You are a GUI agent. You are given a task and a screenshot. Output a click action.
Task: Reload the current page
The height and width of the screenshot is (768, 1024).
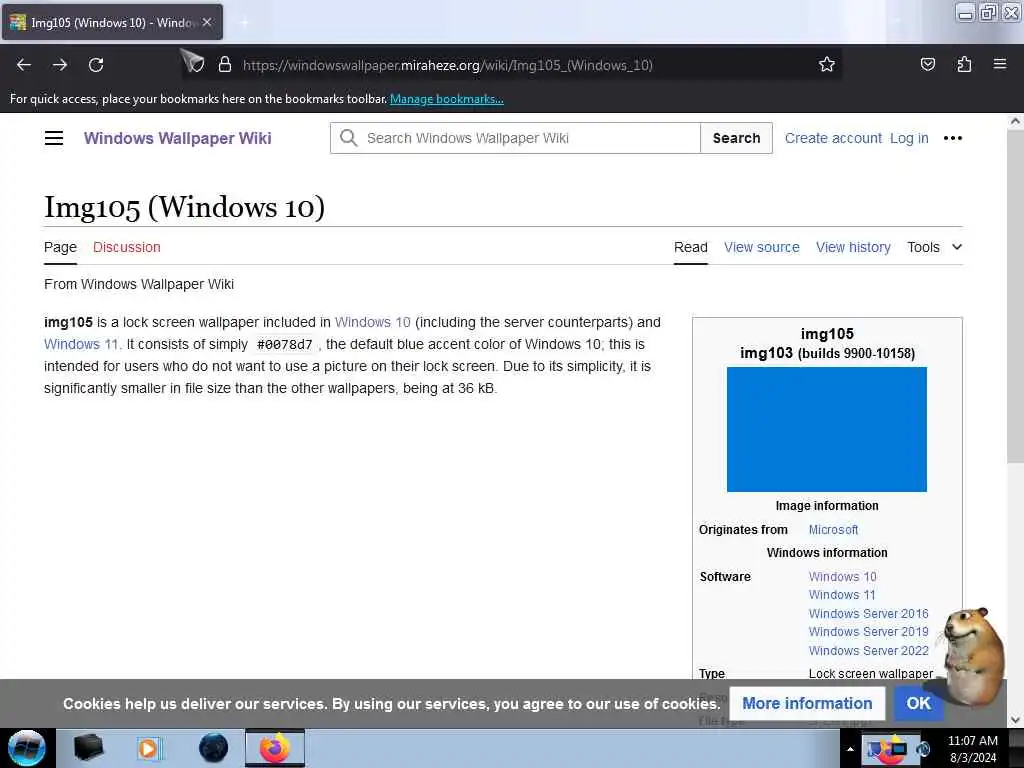click(x=96, y=65)
